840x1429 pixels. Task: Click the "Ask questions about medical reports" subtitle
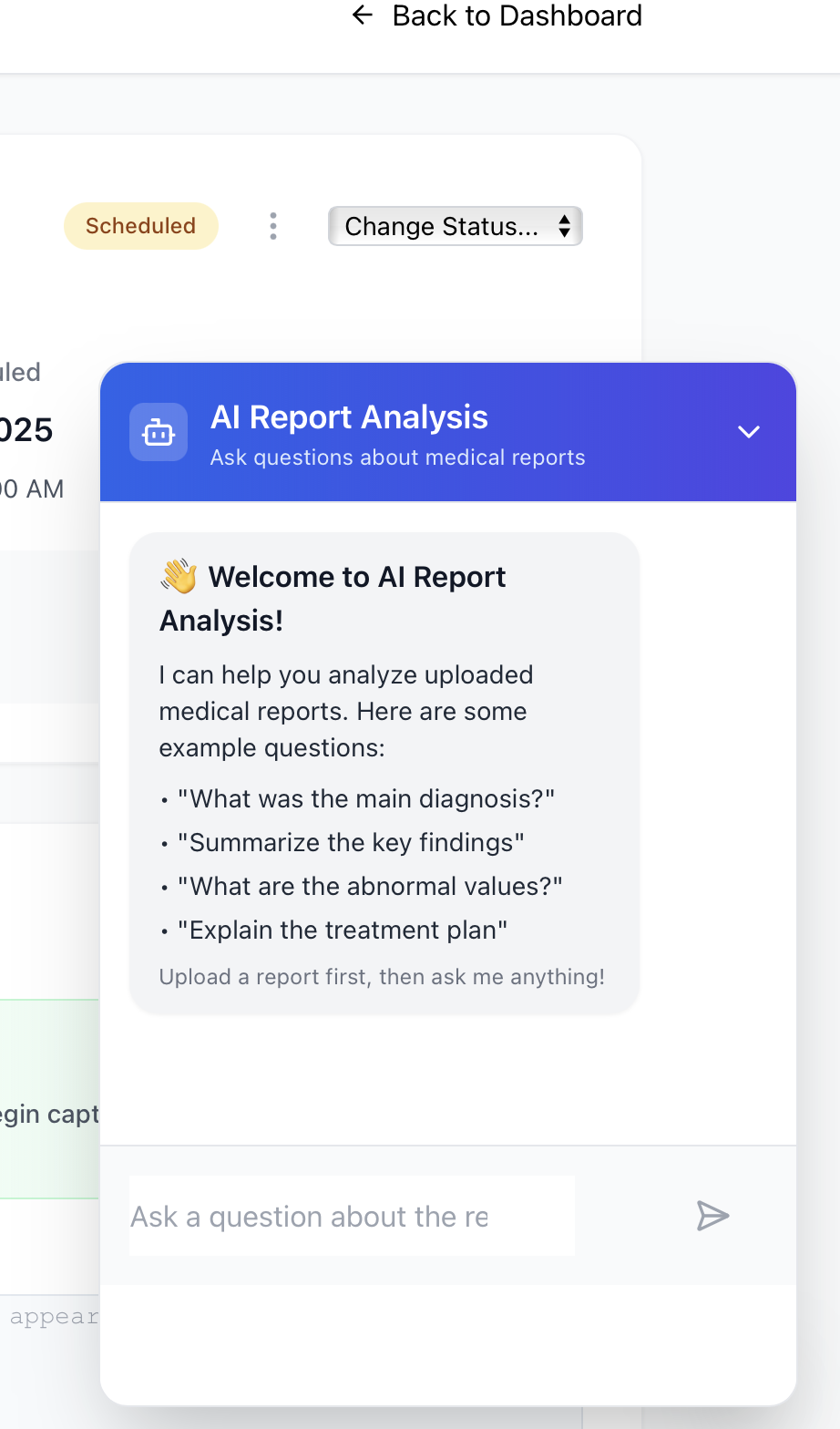[x=397, y=457]
